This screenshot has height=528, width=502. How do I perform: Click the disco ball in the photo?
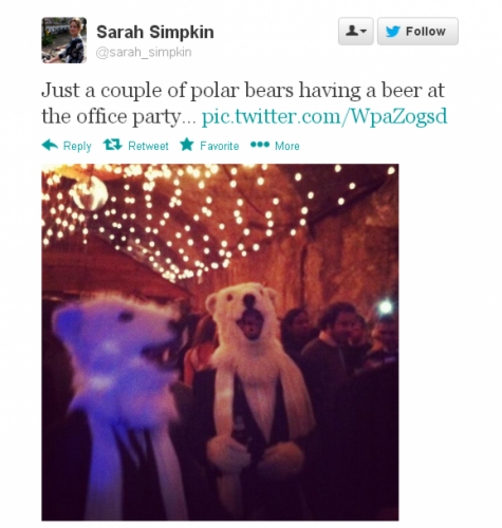pos(90,193)
